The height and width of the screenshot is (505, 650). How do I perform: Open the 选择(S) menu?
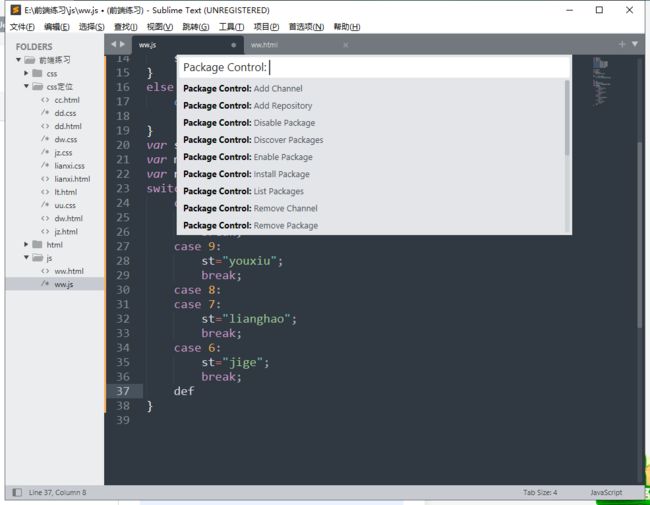point(92,27)
